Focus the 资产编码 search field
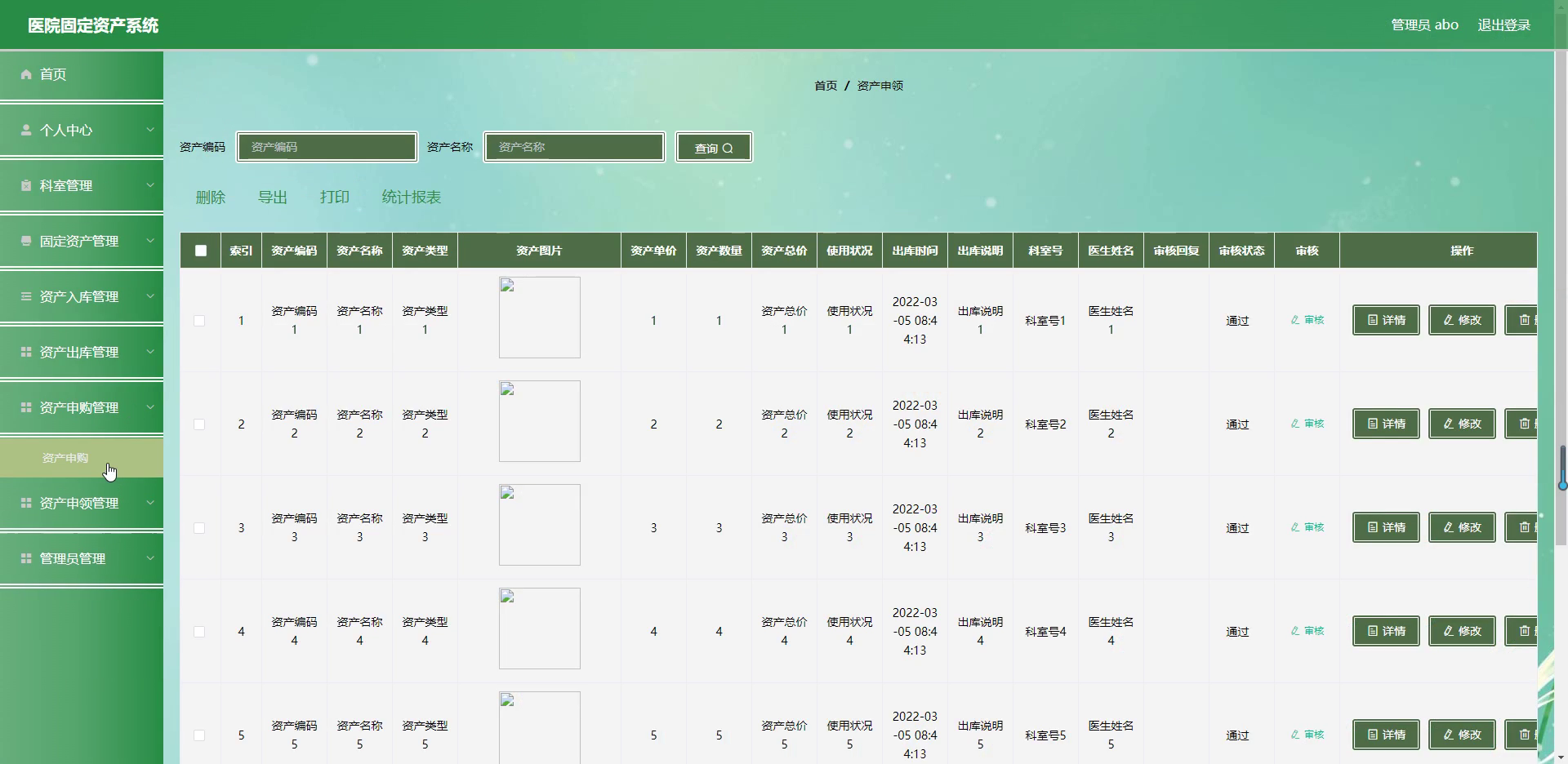Screen dimensions: 1568x764 327,147
